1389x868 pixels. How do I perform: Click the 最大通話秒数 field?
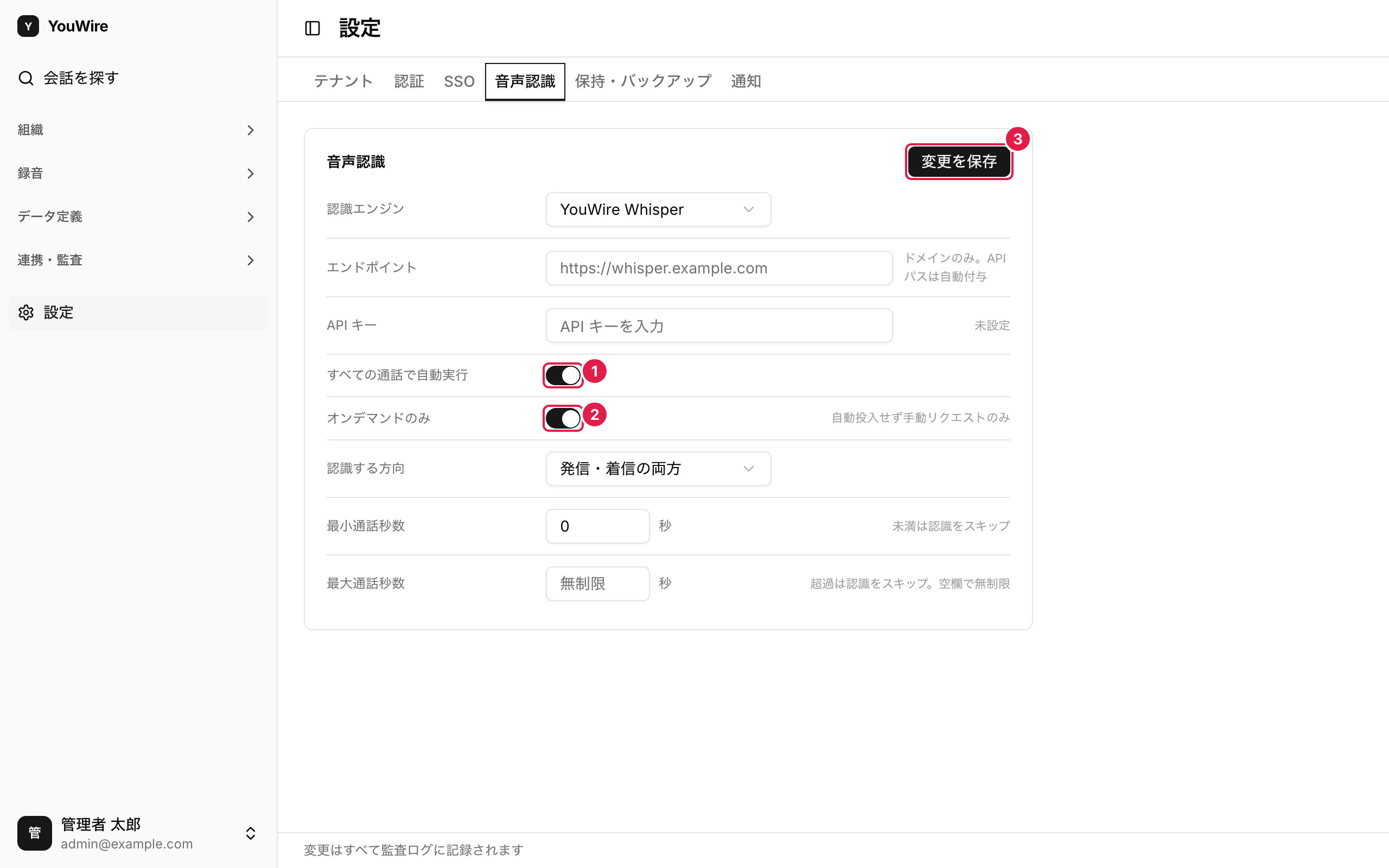pos(597,584)
